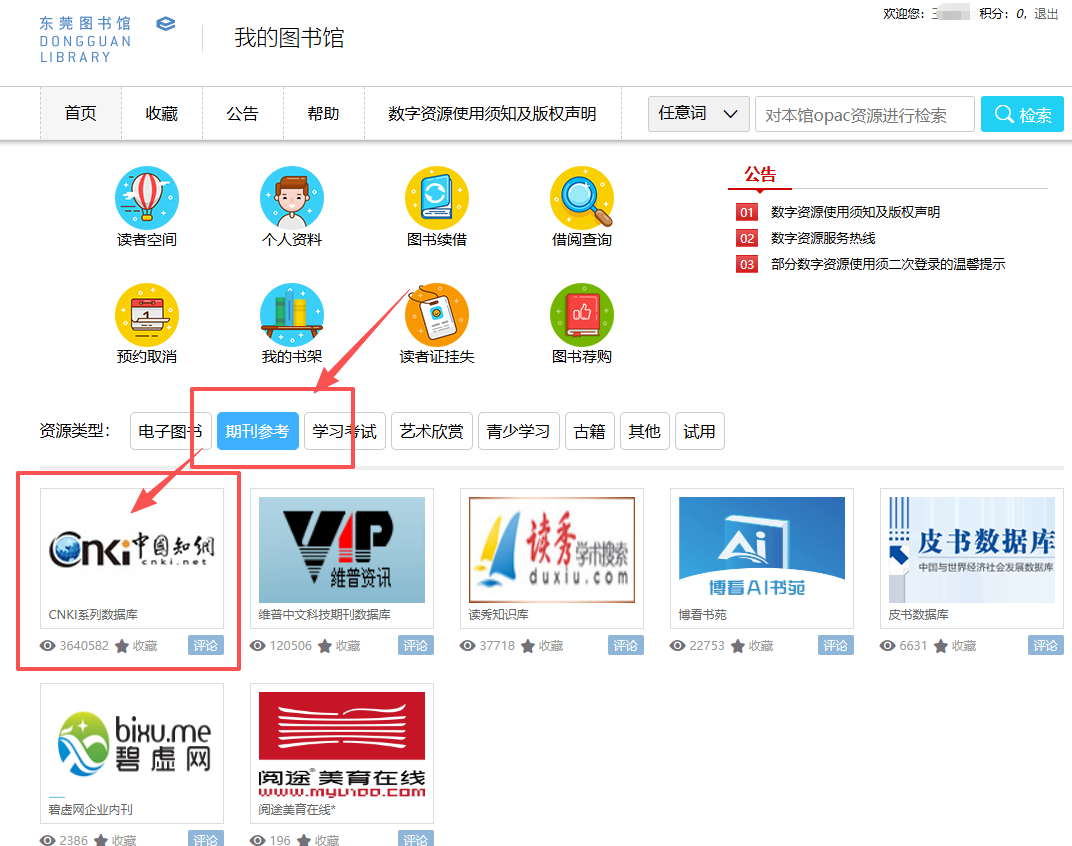
Task: Open the 借阅查询 magnifier icon
Action: (581, 198)
